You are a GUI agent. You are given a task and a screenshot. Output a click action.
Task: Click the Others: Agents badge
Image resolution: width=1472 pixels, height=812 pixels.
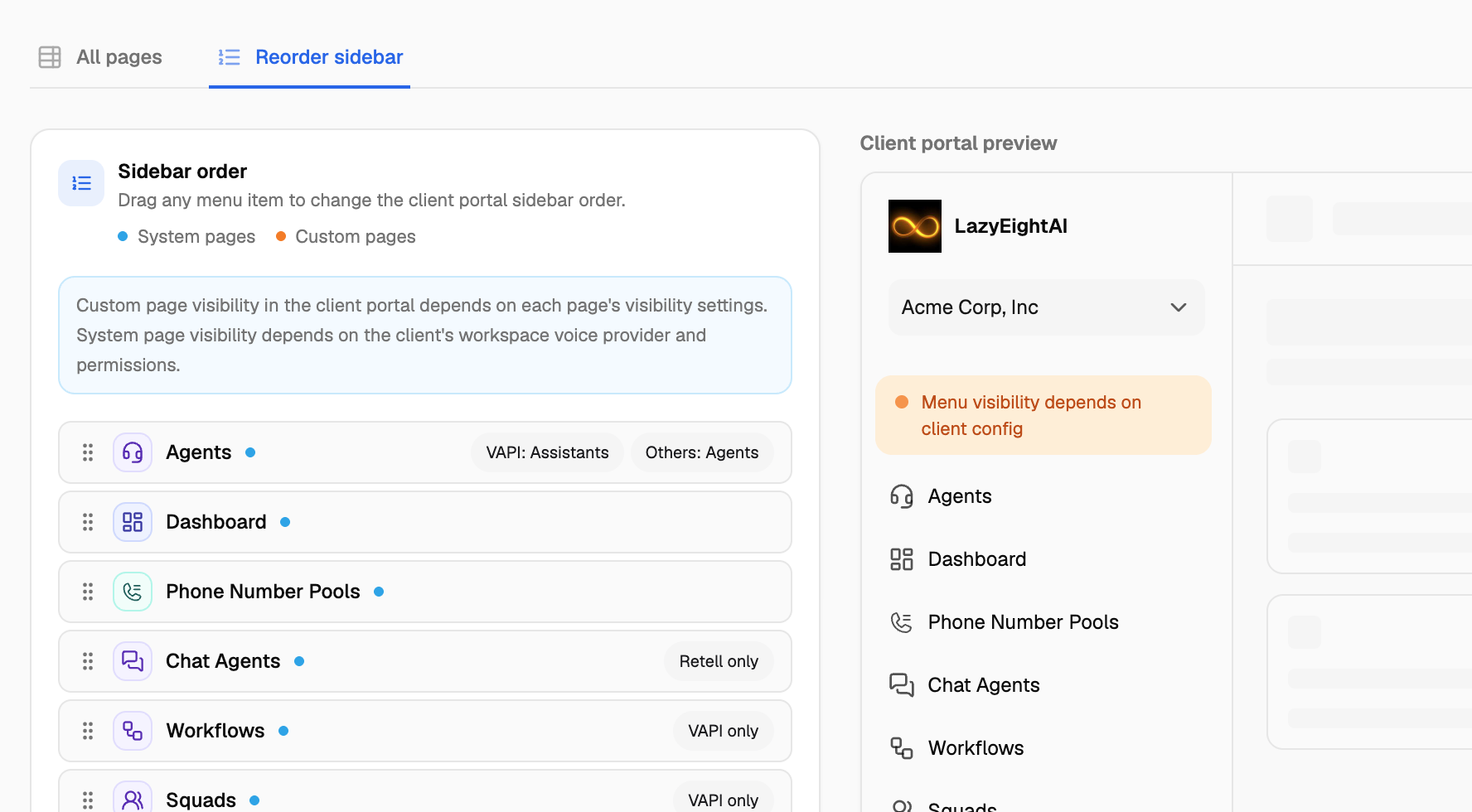point(702,452)
